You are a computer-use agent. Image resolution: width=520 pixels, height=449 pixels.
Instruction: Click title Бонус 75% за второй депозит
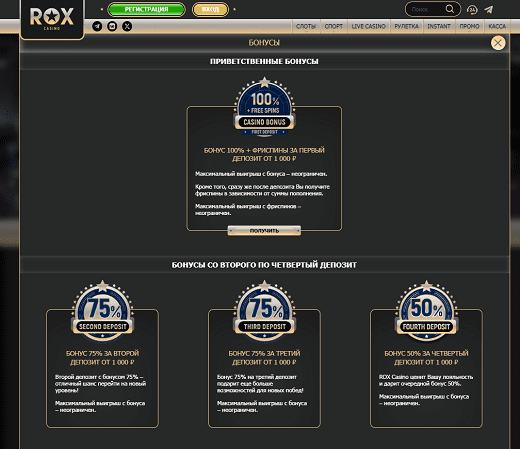102,358
